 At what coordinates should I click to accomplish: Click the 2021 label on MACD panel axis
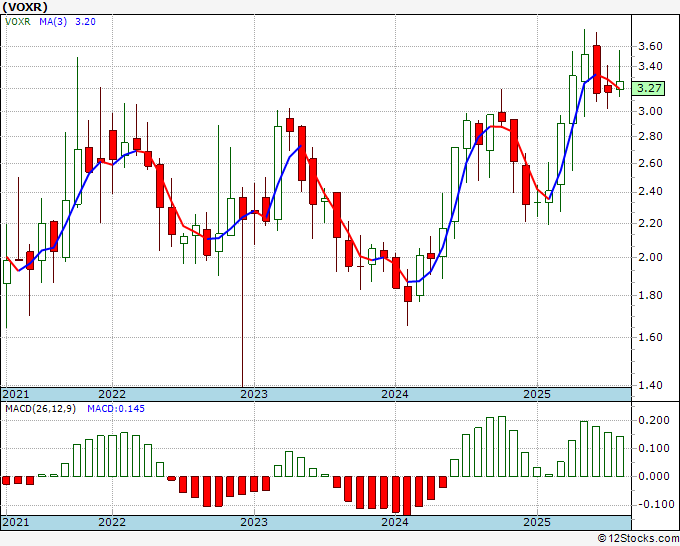tap(16, 522)
